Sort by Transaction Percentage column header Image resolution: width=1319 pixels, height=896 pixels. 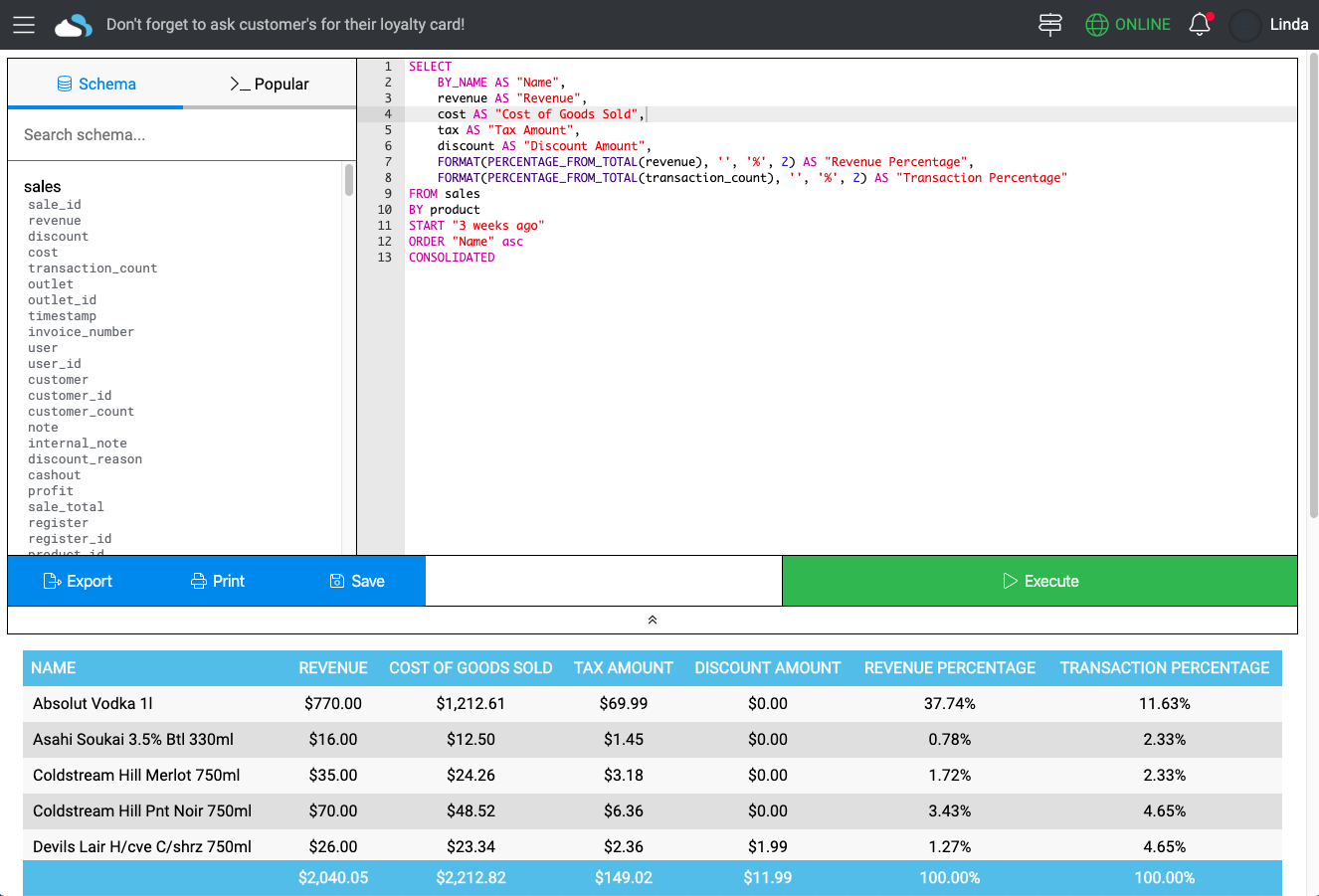(x=1164, y=668)
